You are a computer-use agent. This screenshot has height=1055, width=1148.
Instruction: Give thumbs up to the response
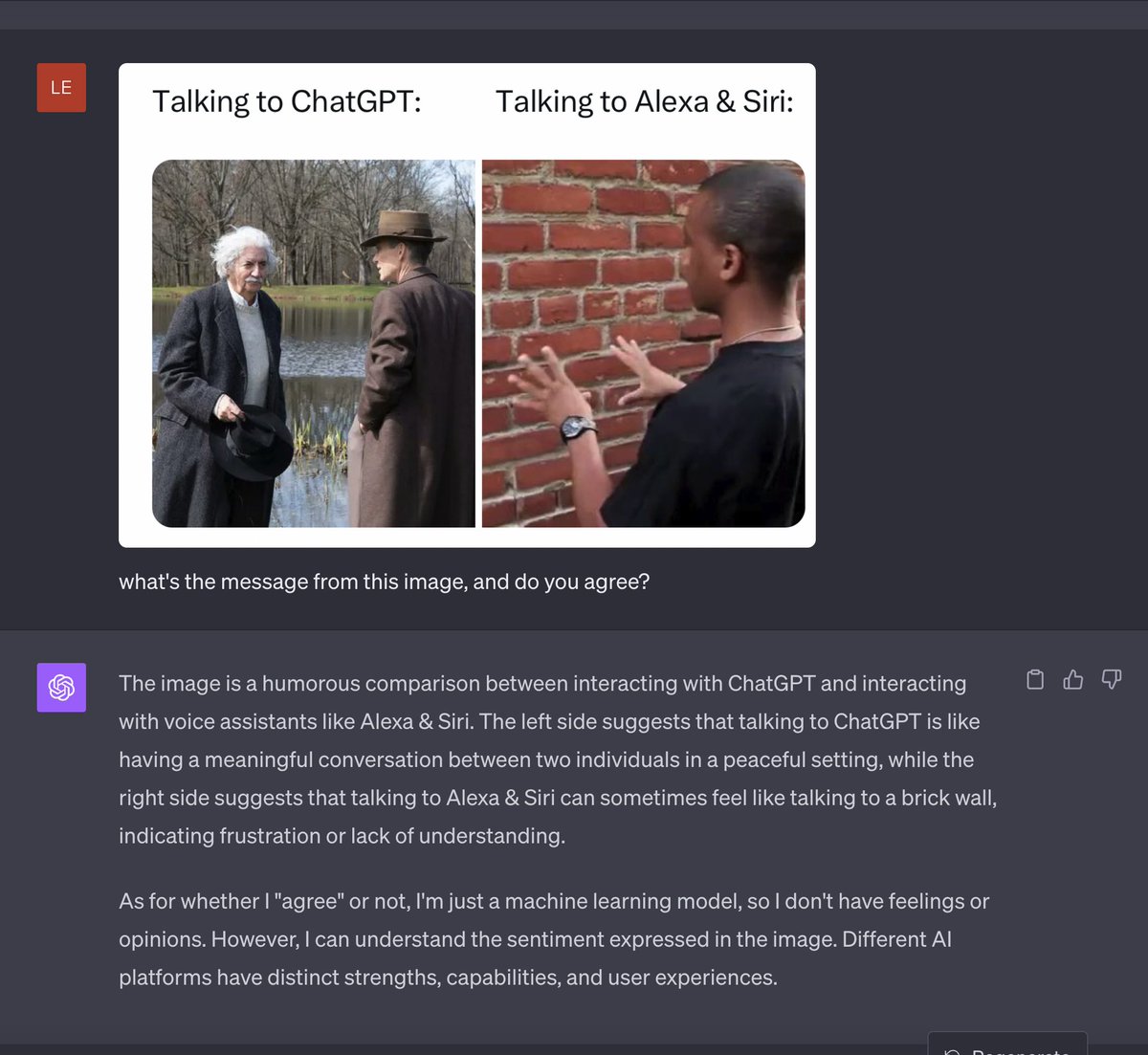click(x=1073, y=679)
